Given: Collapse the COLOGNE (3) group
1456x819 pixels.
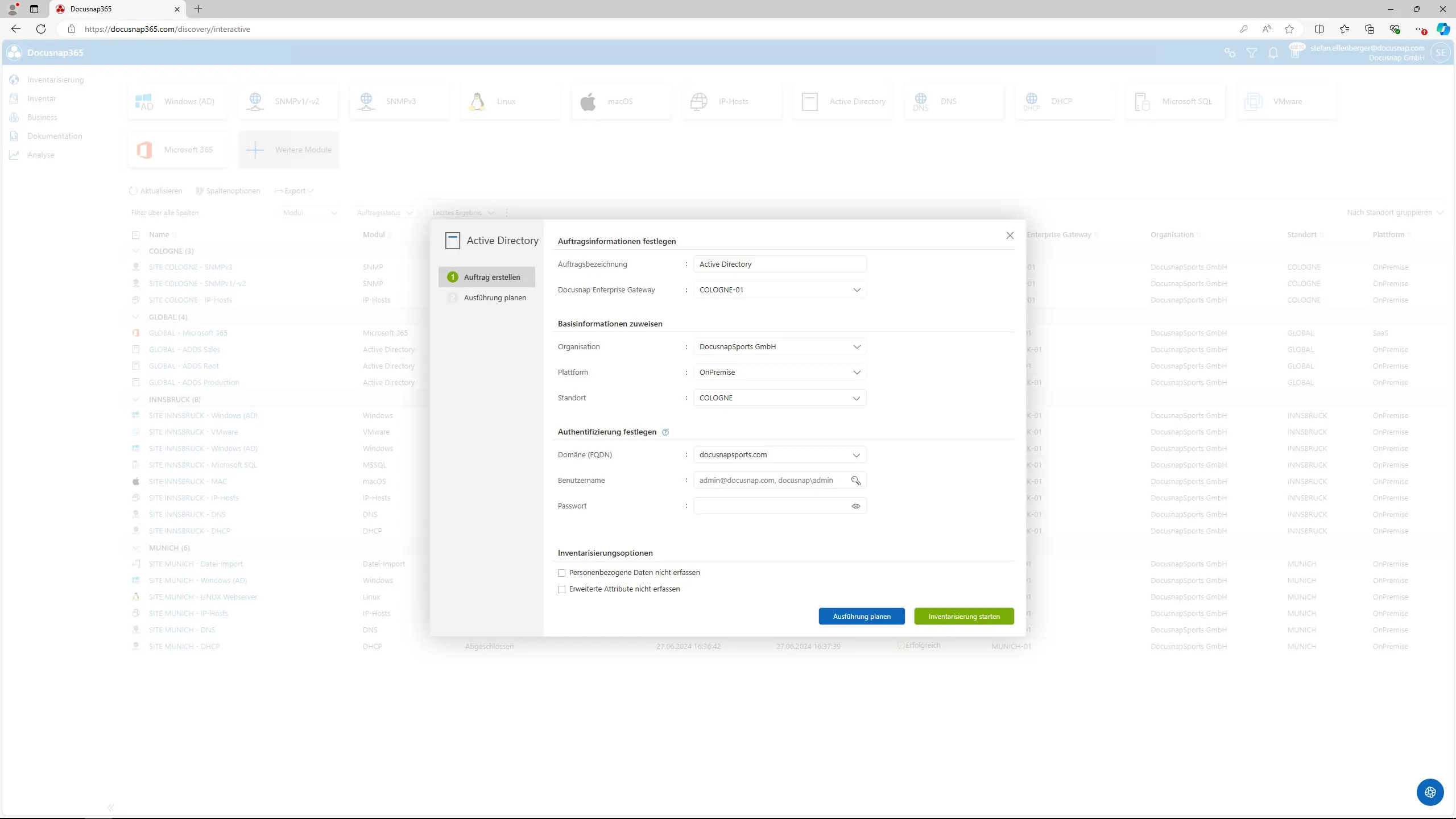Looking at the screenshot, I should pyautogui.click(x=135, y=251).
